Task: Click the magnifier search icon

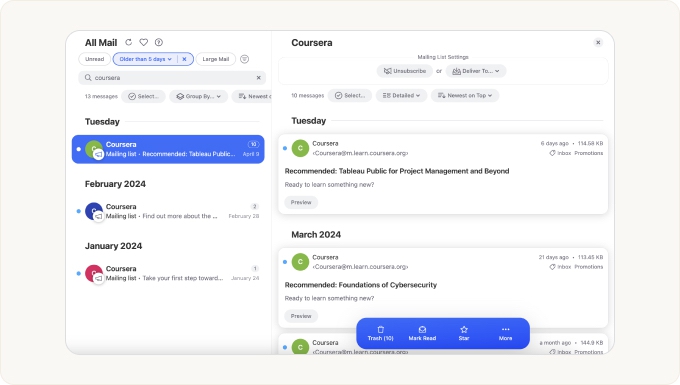Action: (88, 78)
